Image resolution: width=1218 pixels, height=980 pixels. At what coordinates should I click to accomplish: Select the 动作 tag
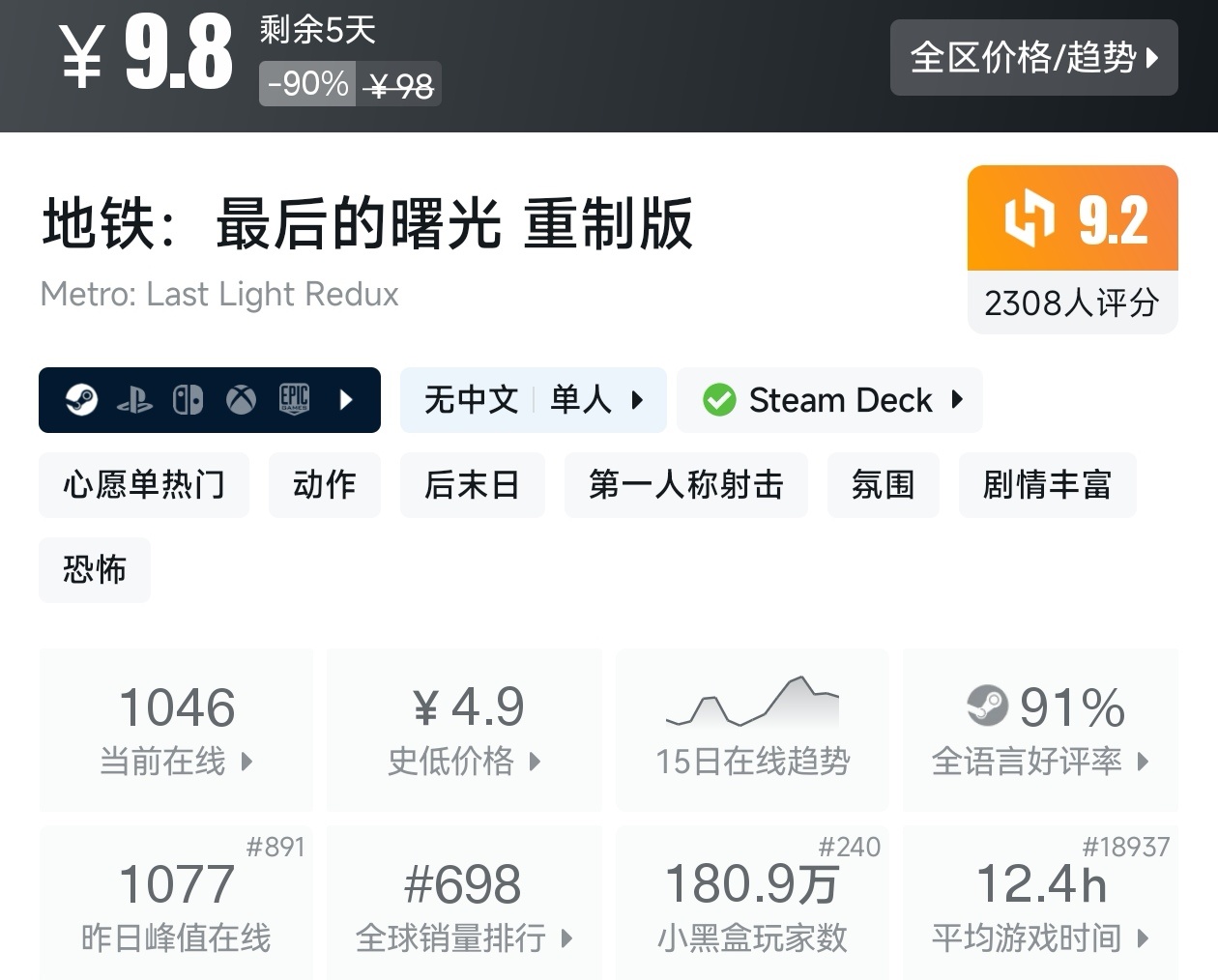(325, 484)
